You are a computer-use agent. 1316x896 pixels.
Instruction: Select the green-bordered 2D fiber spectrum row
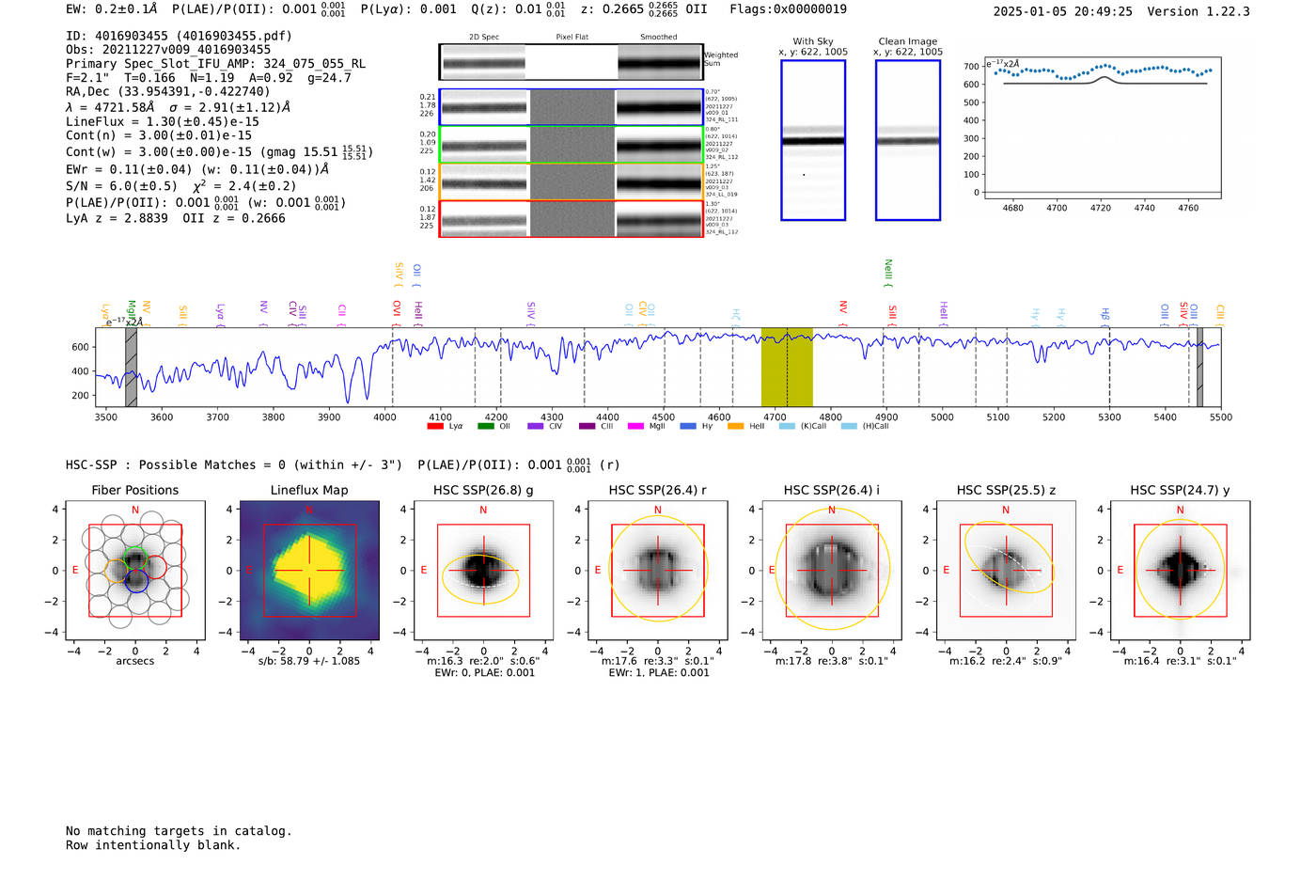point(571,145)
